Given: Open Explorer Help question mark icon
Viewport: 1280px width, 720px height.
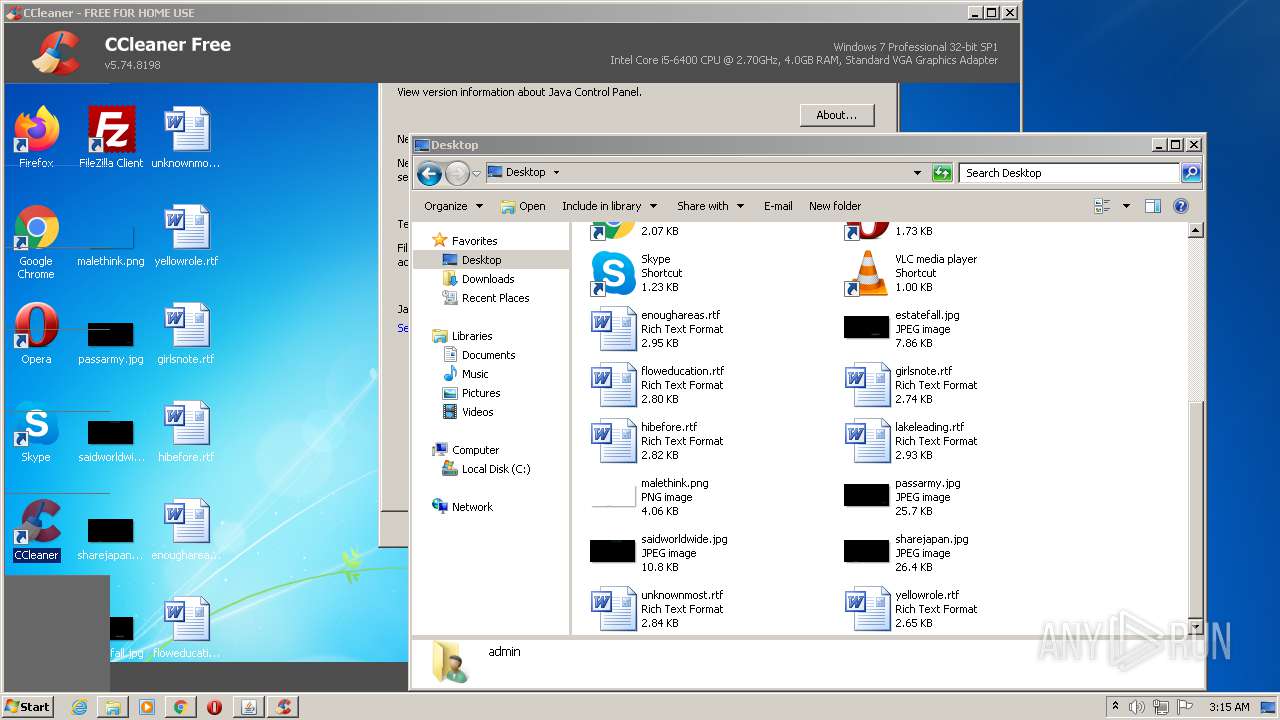Looking at the screenshot, I should [x=1180, y=206].
